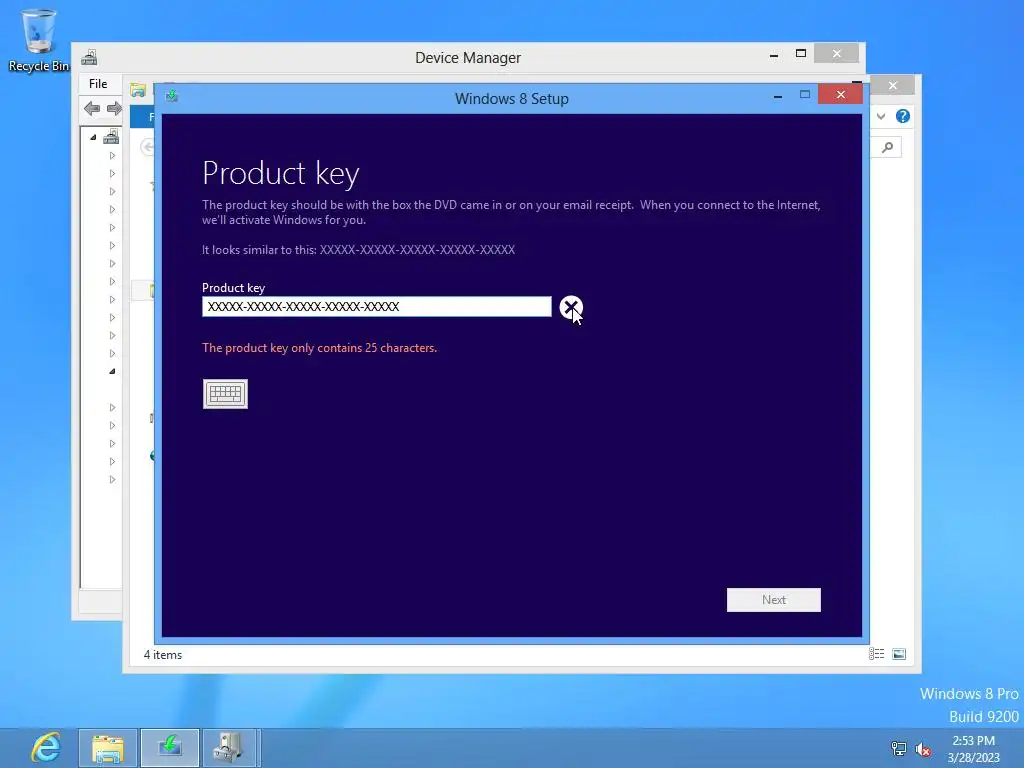
Task: Close the Windows 8 Setup window
Action: coord(840,95)
